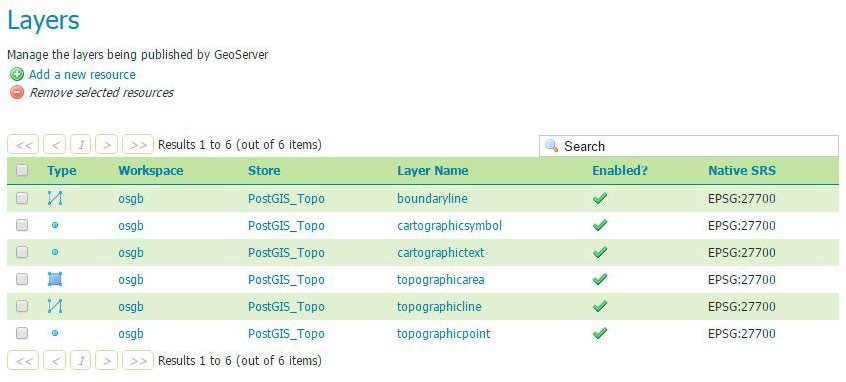
Task: Go to first page using top << button
Action: tap(23, 145)
